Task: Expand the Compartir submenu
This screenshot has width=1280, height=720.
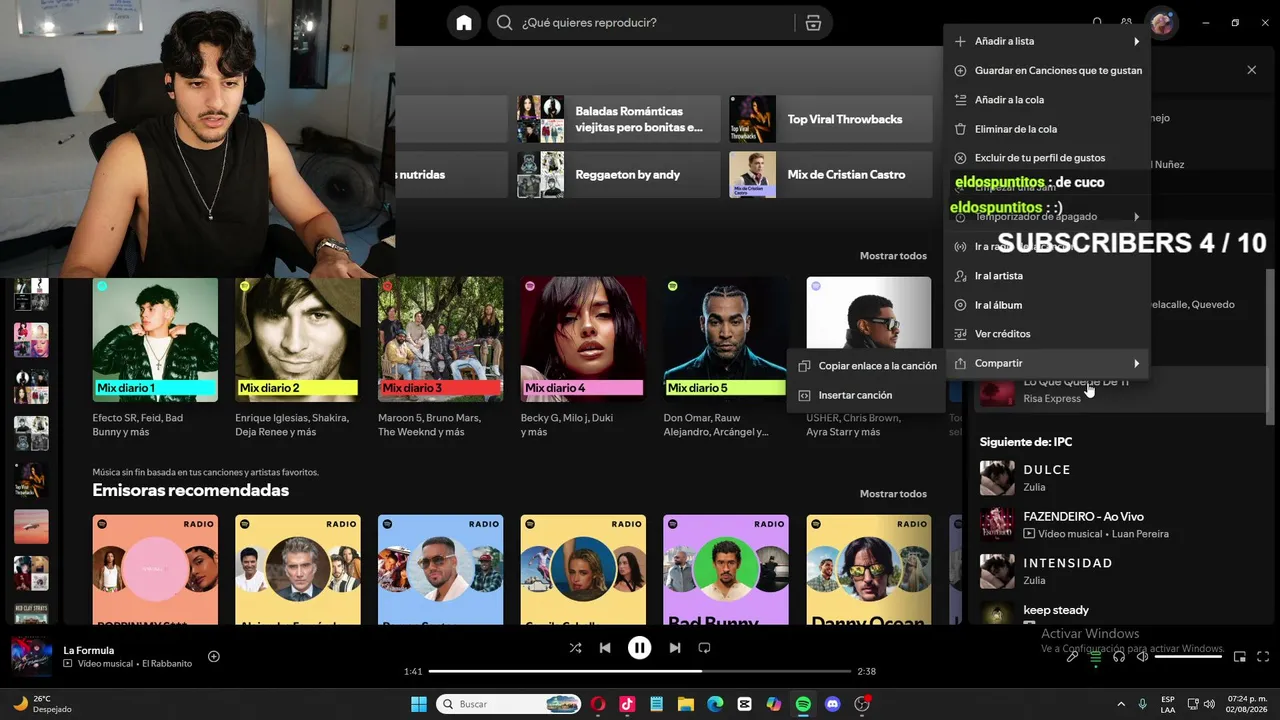Action: click(1047, 363)
